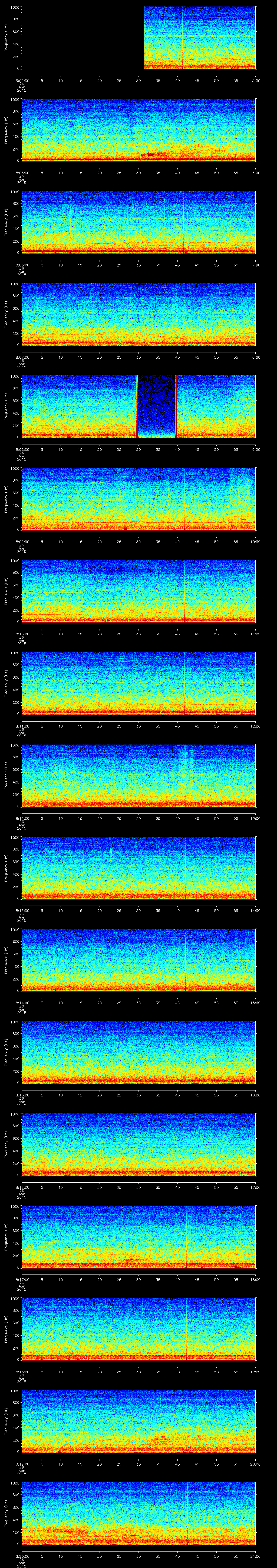Click the spectrogram panel starting at 8:18:00
Viewport: 277px width, 1568px height.
pyautogui.click(x=139, y=1328)
